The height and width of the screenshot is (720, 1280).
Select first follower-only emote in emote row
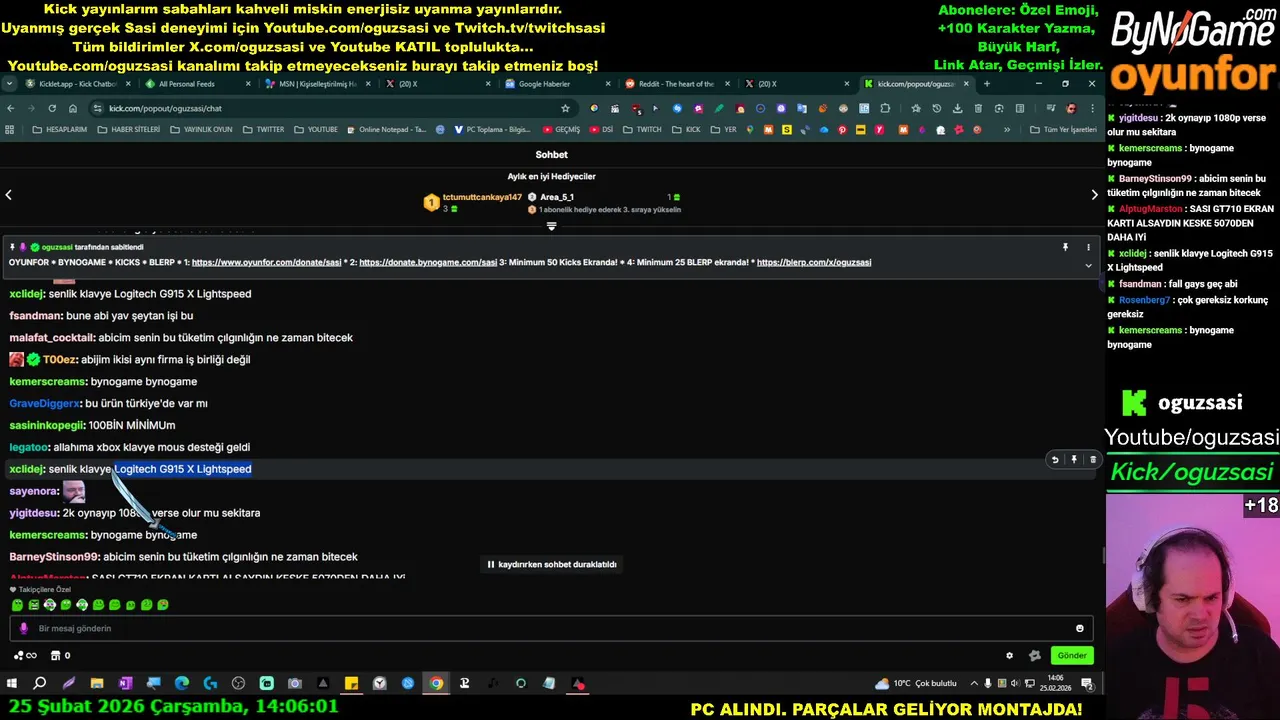[17, 605]
